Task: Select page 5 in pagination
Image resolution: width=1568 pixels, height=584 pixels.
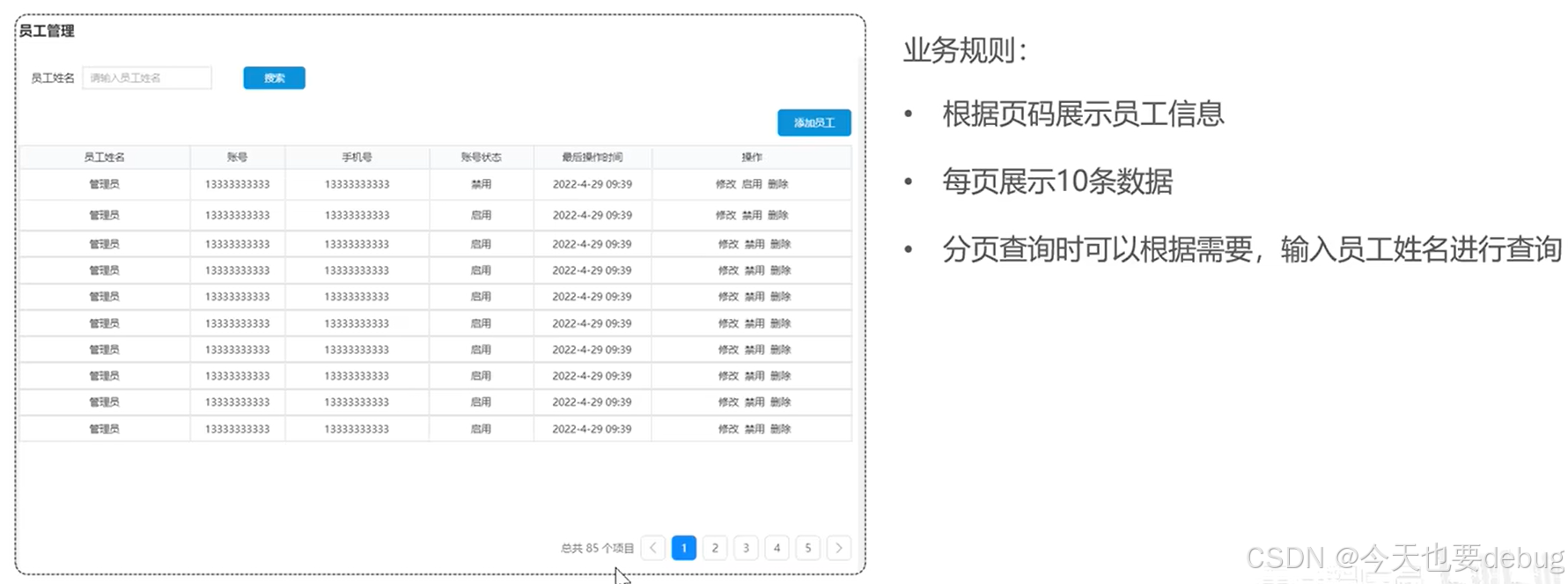Action: click(808, 548)
